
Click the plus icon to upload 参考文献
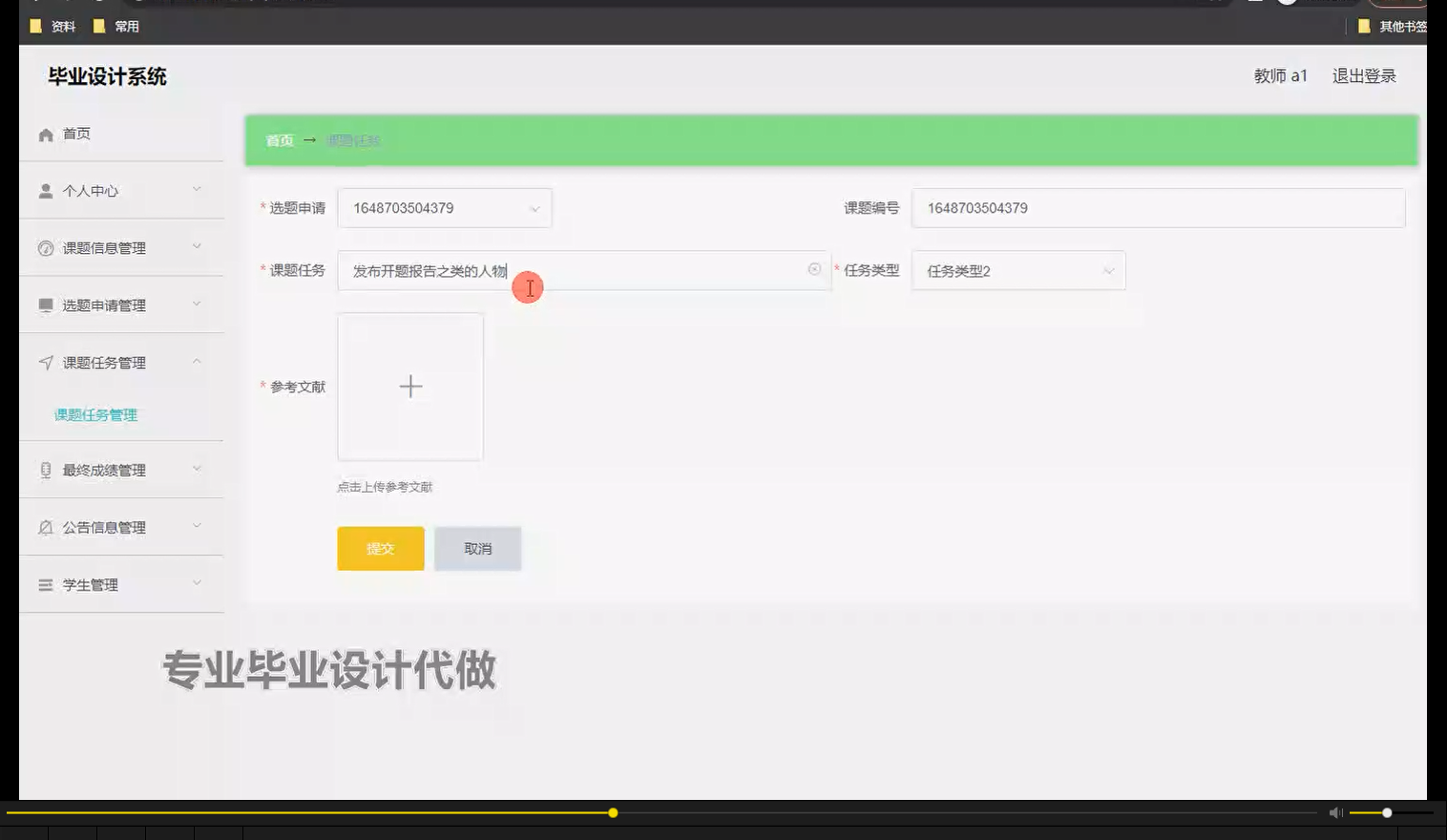[409, 386]
